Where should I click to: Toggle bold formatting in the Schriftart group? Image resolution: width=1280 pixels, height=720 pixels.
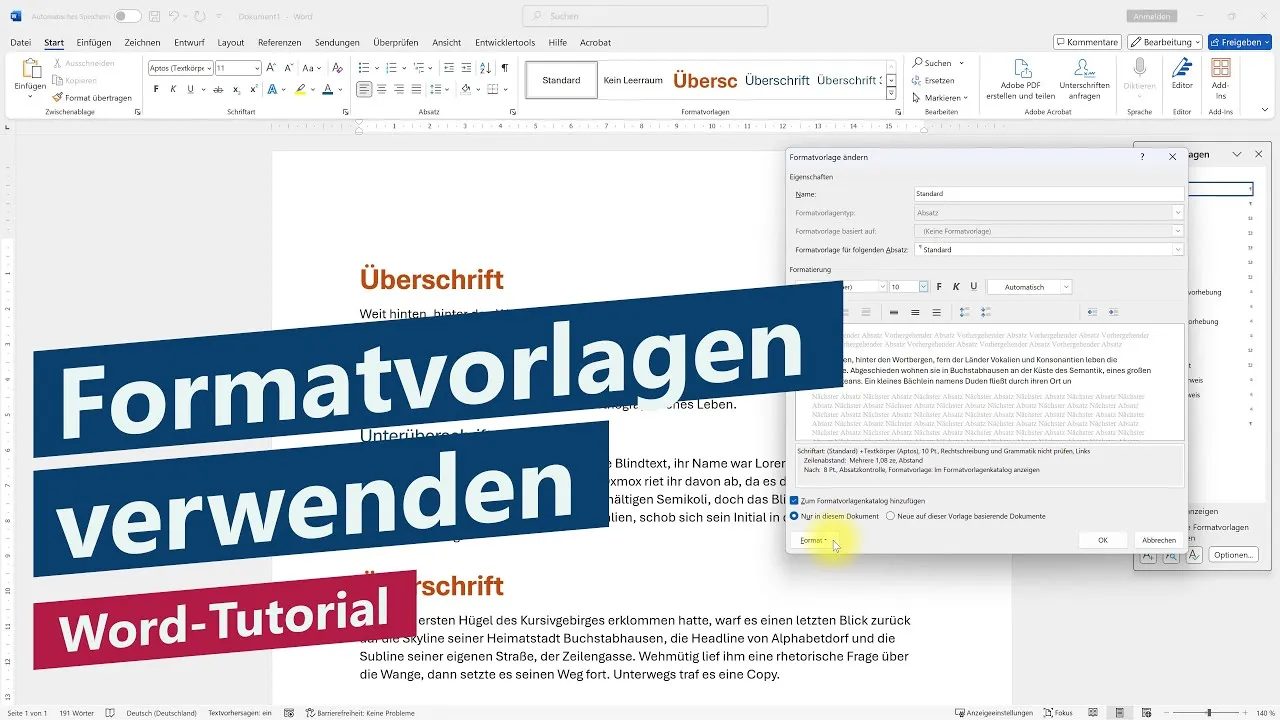click(156, 88)
